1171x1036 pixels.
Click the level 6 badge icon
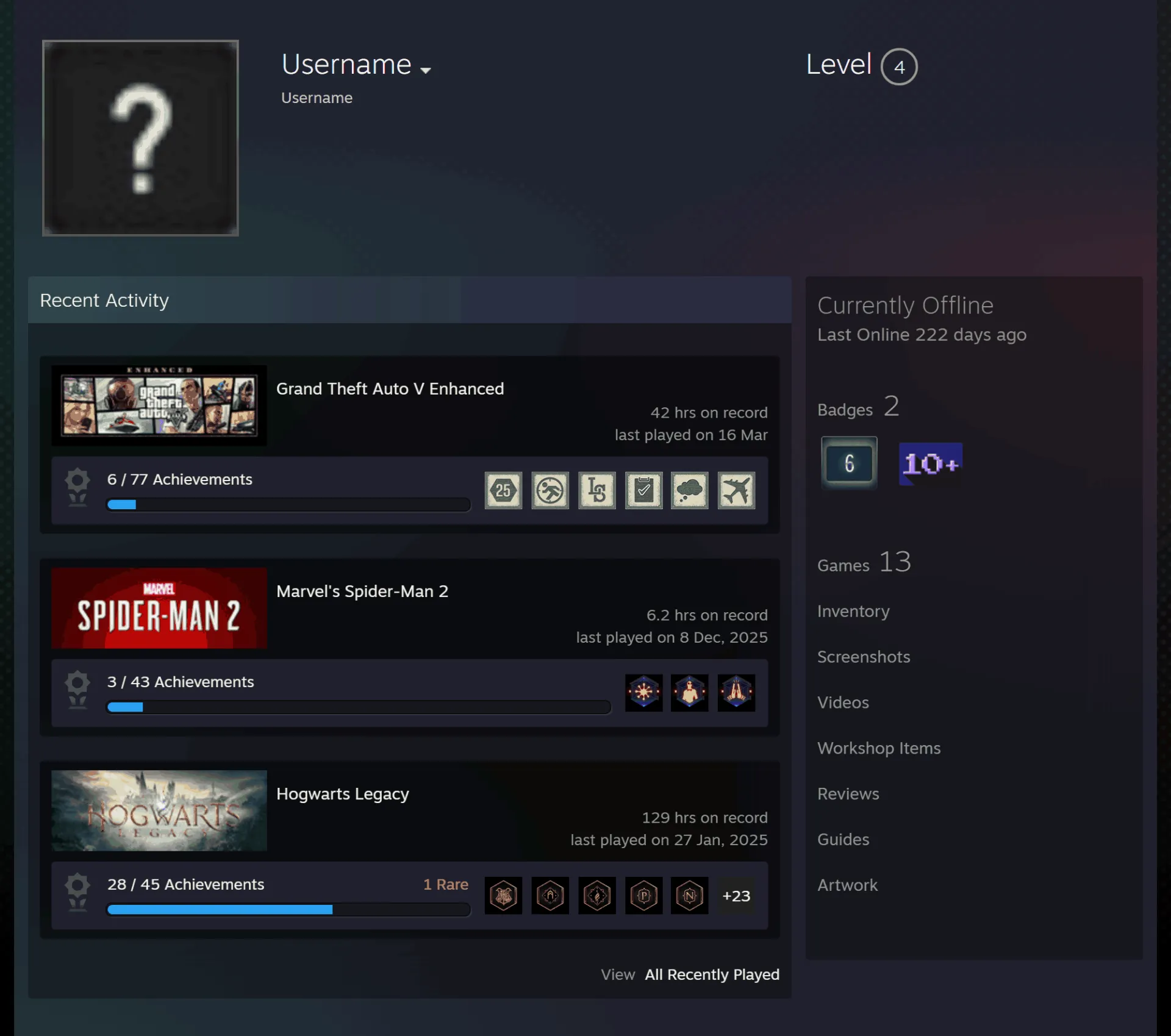click(849, 463)
